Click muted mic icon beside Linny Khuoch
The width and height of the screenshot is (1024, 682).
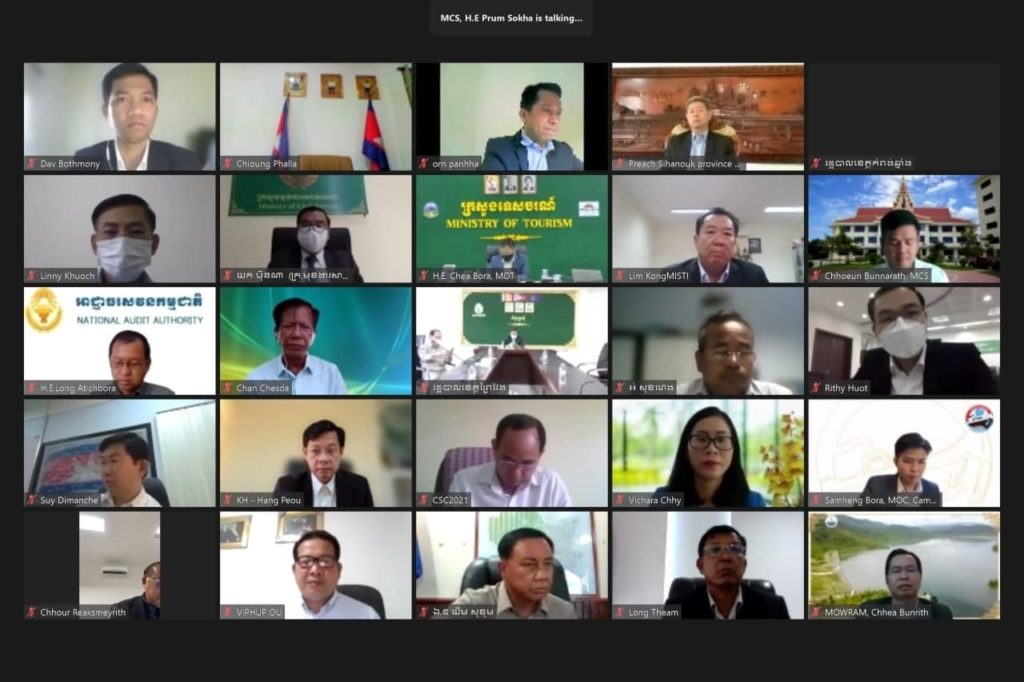31,276
